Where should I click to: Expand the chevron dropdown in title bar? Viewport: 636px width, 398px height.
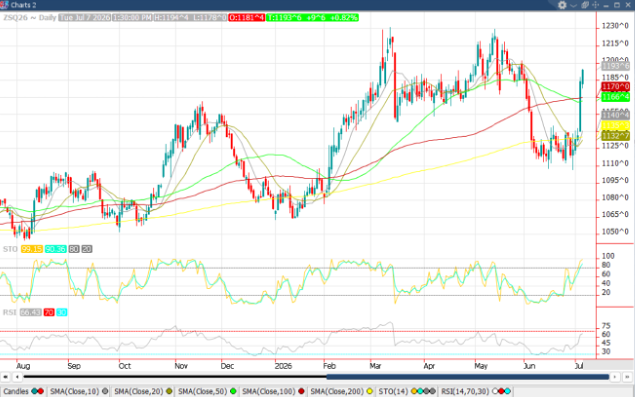click(573, 5)
